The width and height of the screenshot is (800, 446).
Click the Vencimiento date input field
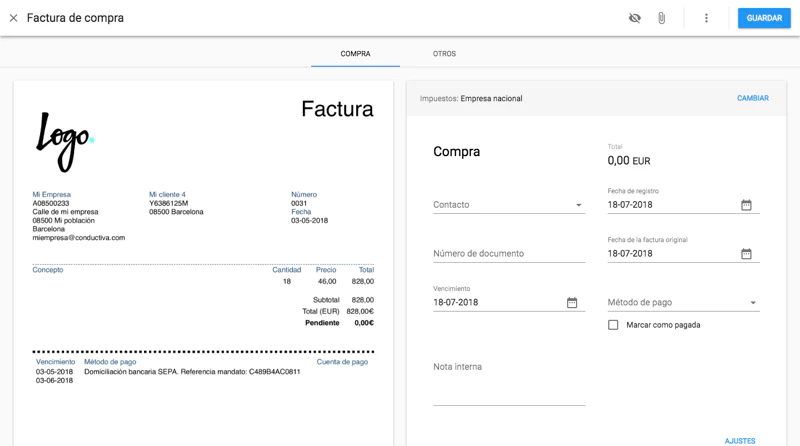point(495,303)
